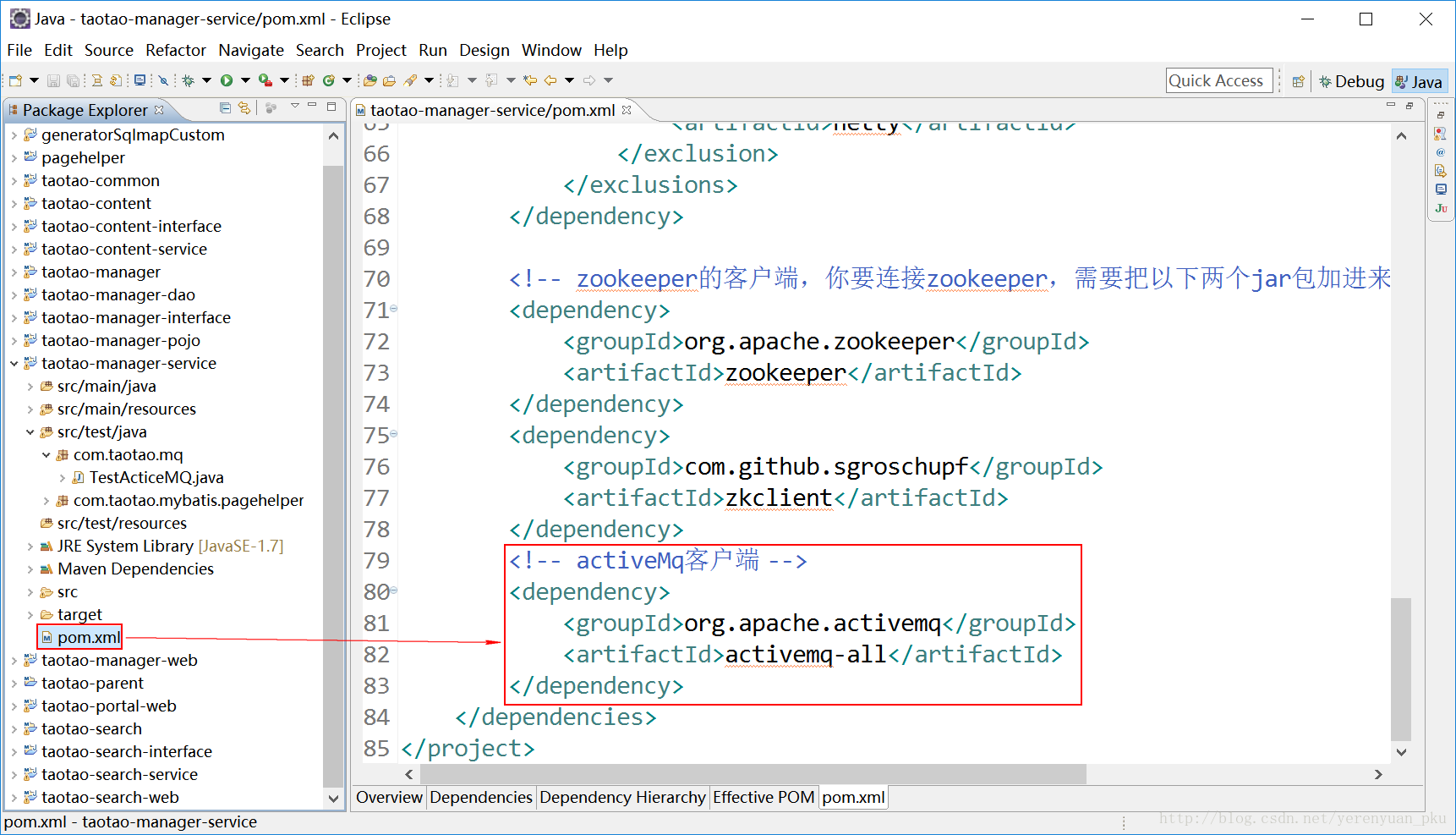Click the Save toolbar icon
The height and width of the screenshot is (835, 1456).
[x=53, y=80]
